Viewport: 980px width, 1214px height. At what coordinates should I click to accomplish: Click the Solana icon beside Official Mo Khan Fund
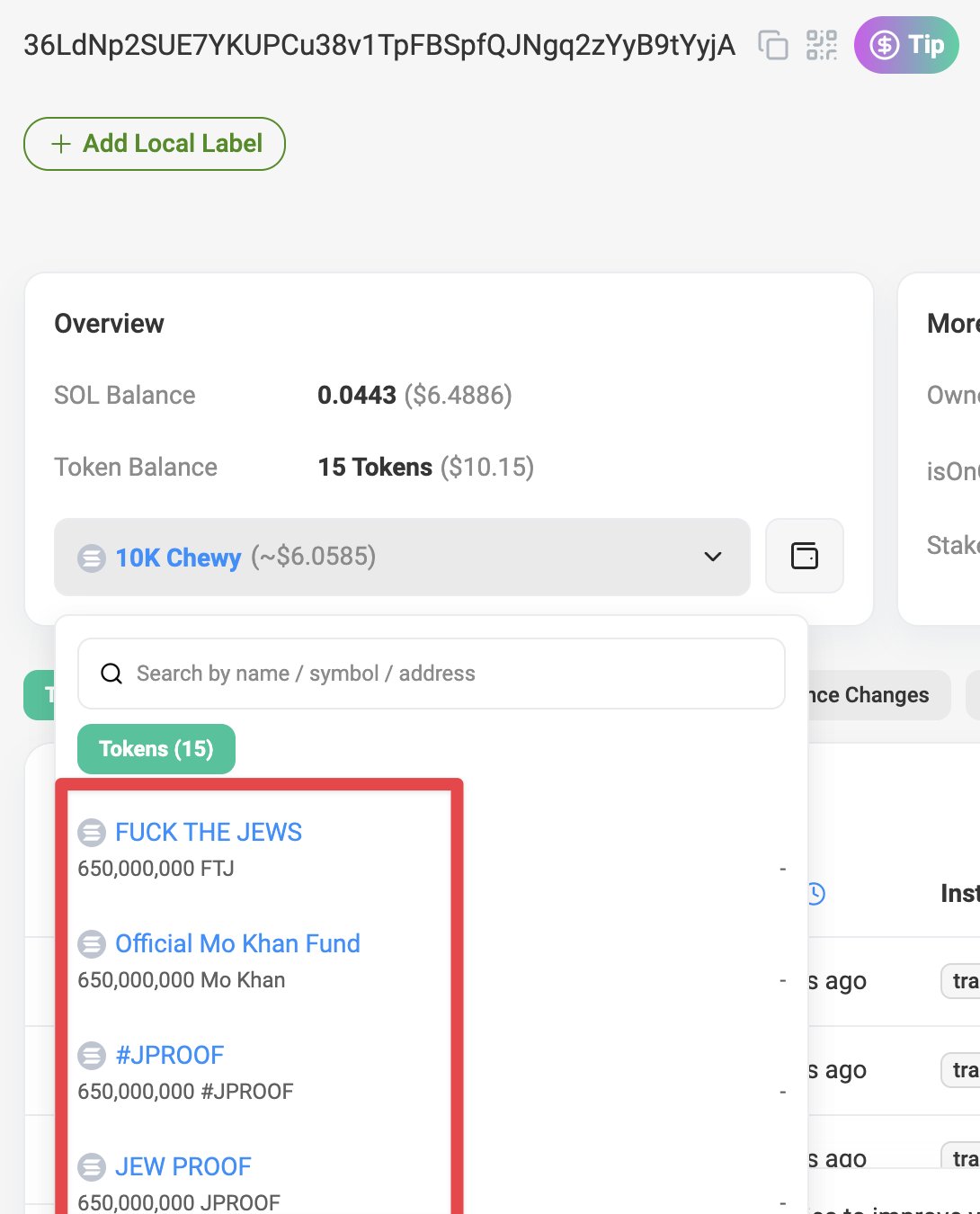(93, 943)
